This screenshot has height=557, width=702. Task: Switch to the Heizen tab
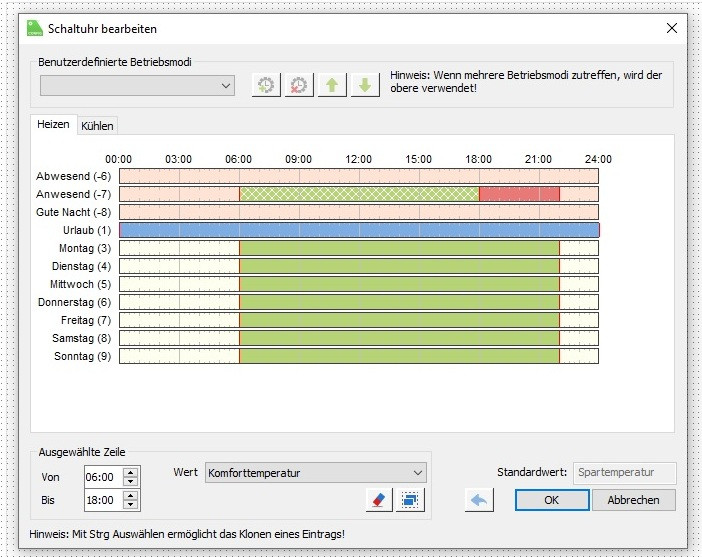tap(53, 124)
